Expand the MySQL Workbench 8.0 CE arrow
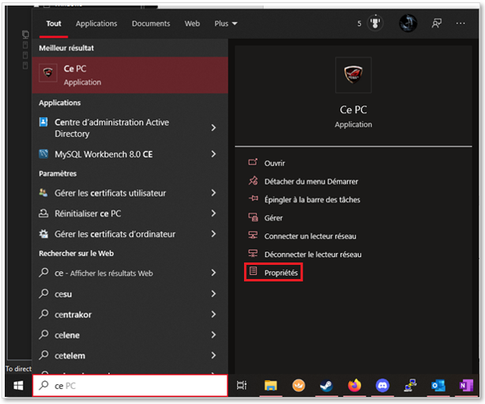 click(213, 154)
